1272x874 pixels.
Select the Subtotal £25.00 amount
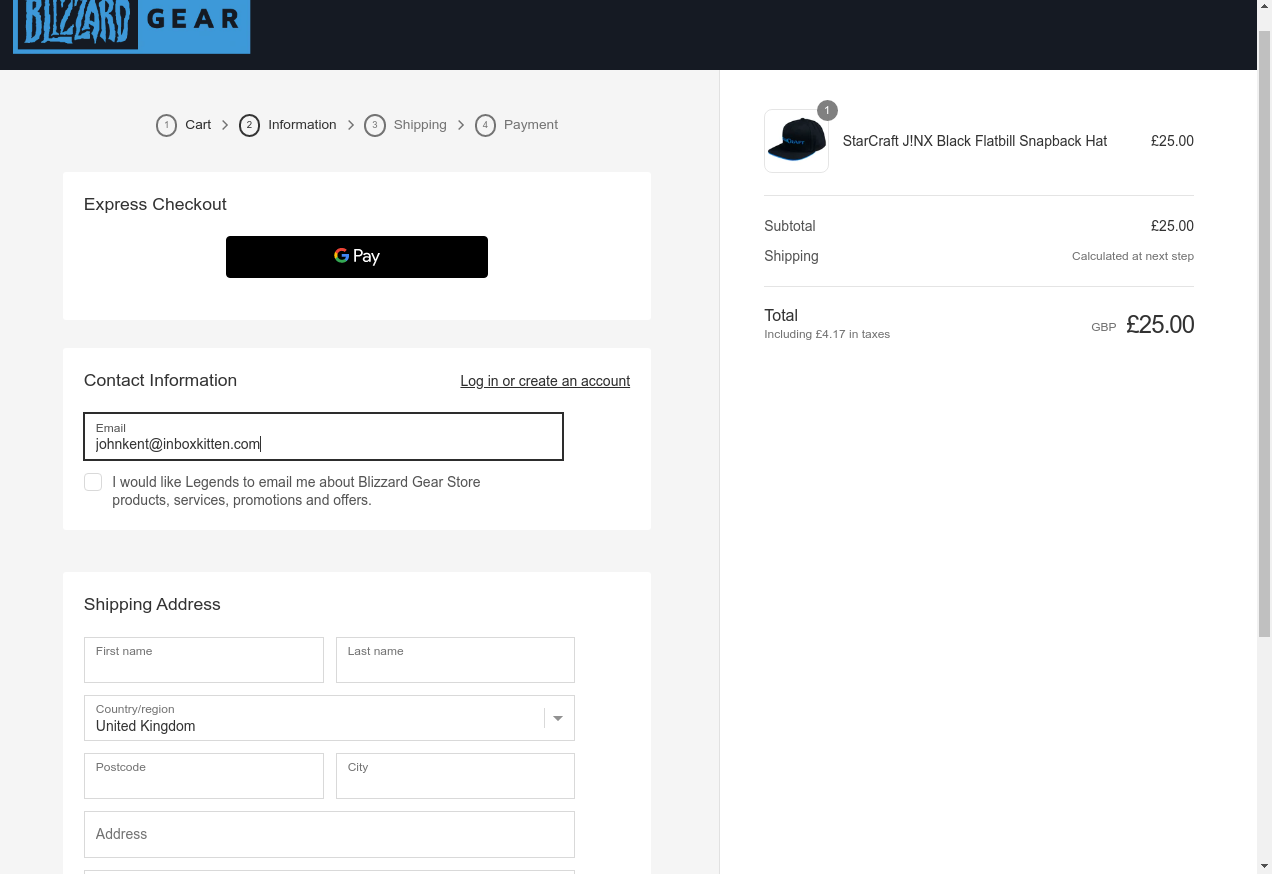(1172, 226)
